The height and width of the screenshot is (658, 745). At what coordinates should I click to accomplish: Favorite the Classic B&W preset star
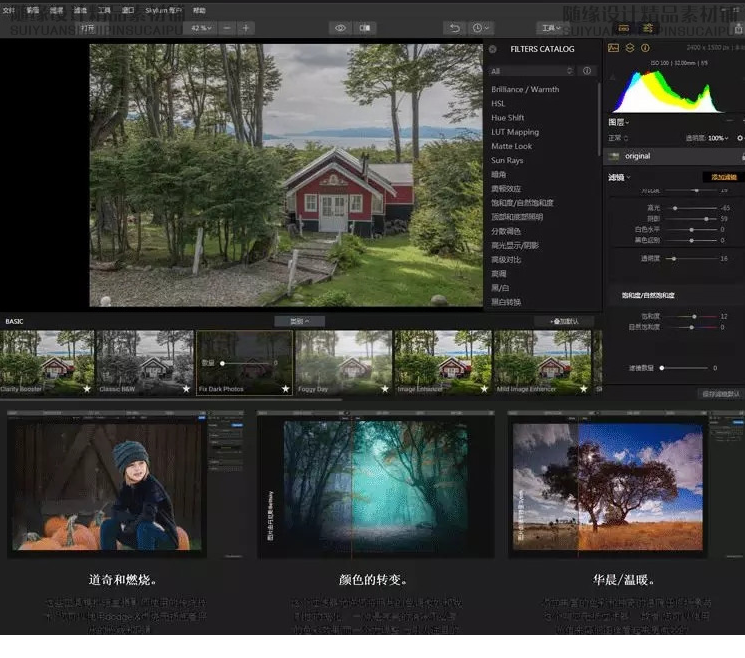(186, 389)
